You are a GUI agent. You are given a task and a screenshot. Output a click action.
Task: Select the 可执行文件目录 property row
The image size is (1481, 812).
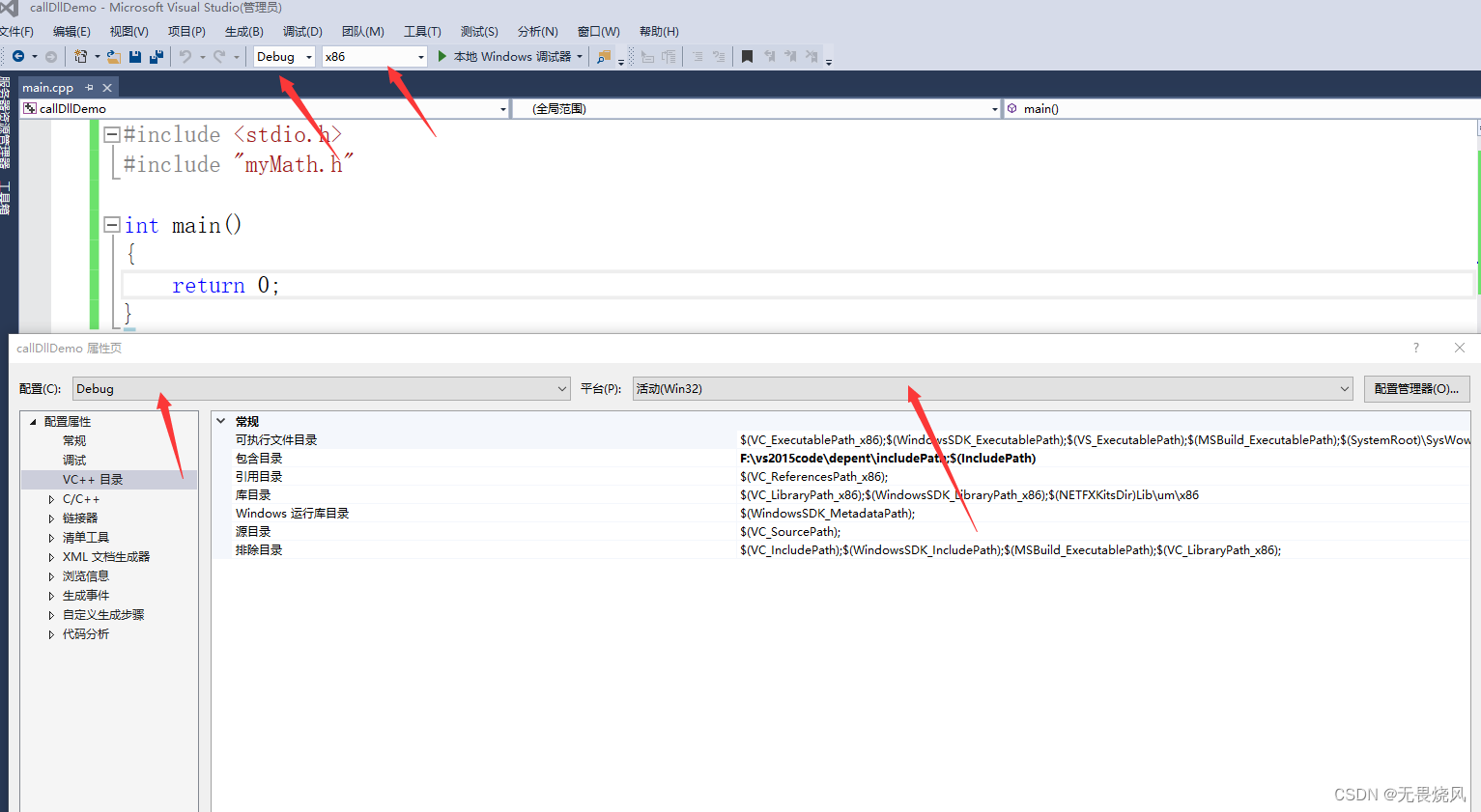pos(840,440)
